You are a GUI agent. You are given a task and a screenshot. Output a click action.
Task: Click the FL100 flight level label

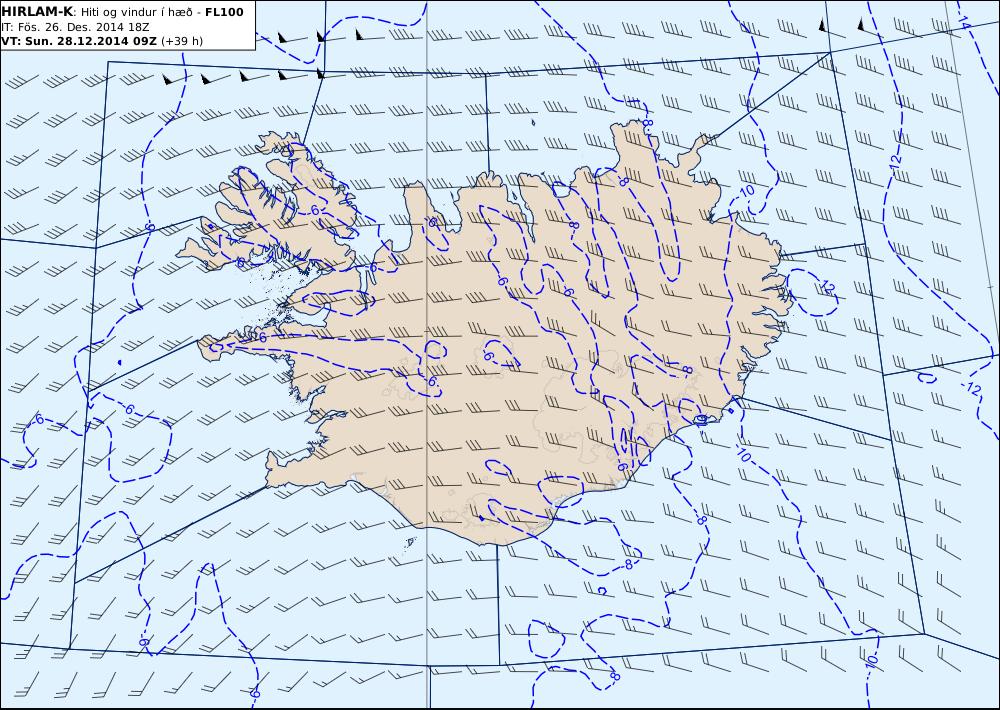224,12
